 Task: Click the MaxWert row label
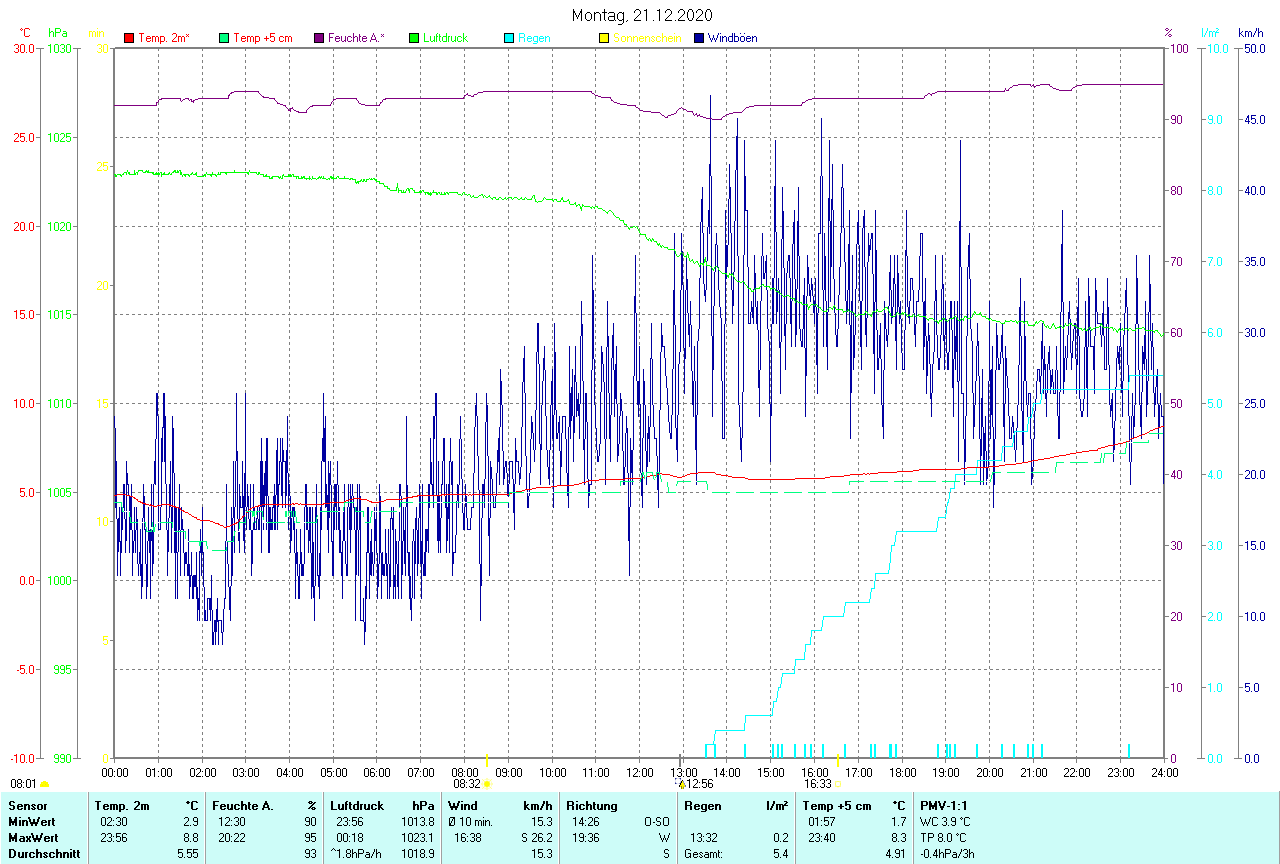pyautogui.click(x=34, y=837)
